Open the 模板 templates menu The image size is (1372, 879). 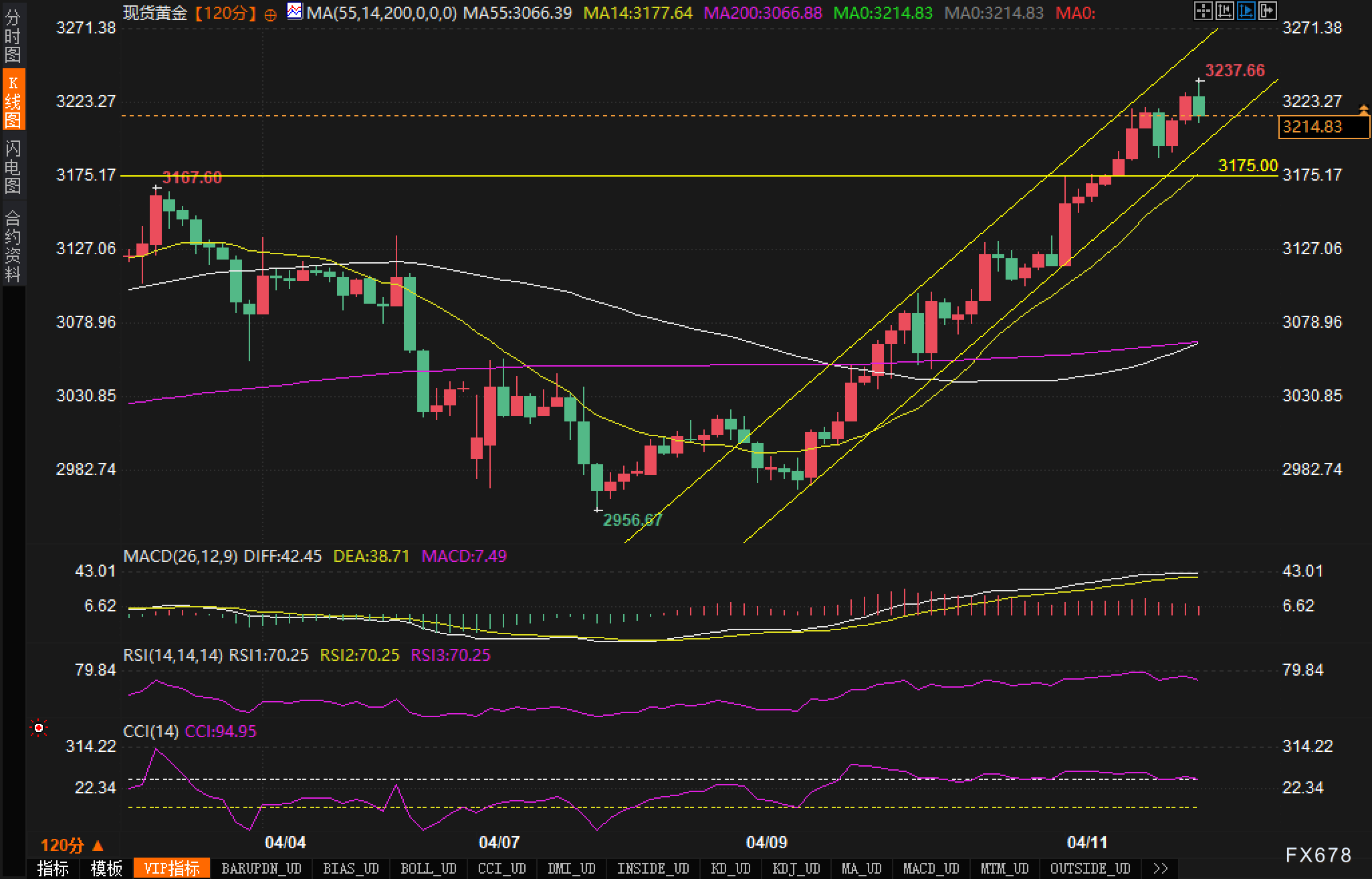click(106, 868)
